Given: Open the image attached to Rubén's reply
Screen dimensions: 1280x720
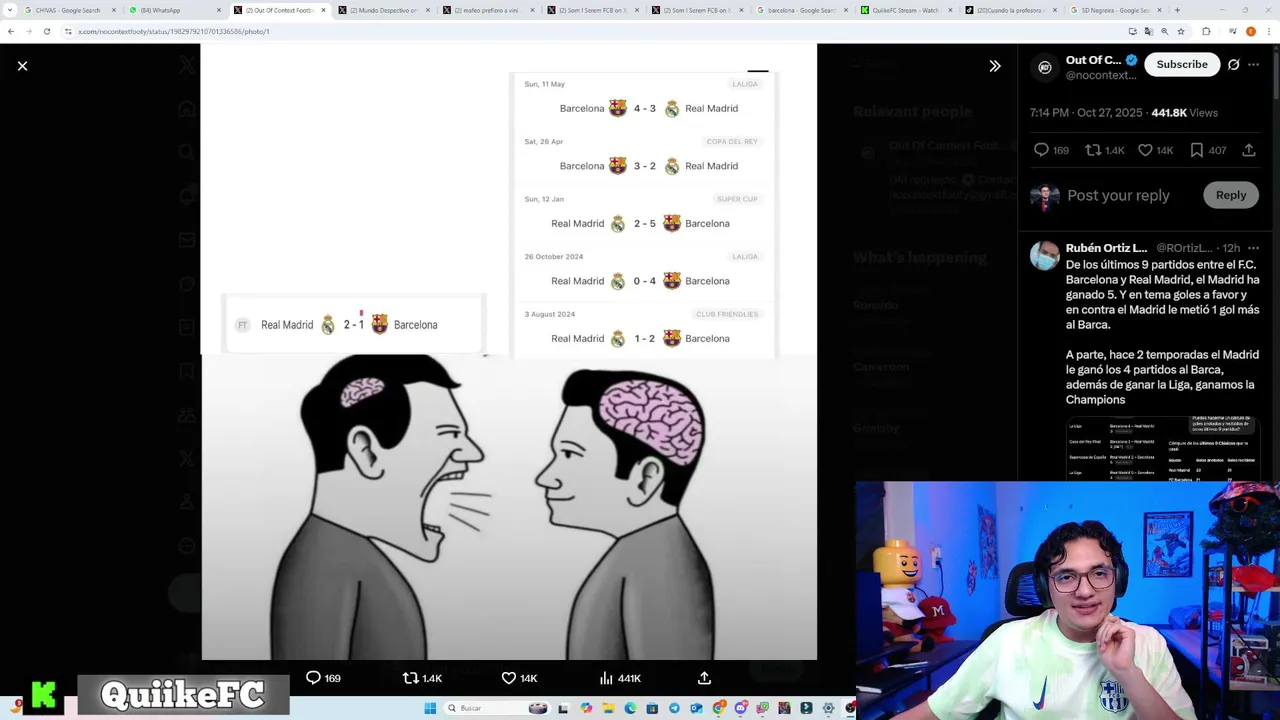Looking at the screenshot, I should [x=1162, y=448].
